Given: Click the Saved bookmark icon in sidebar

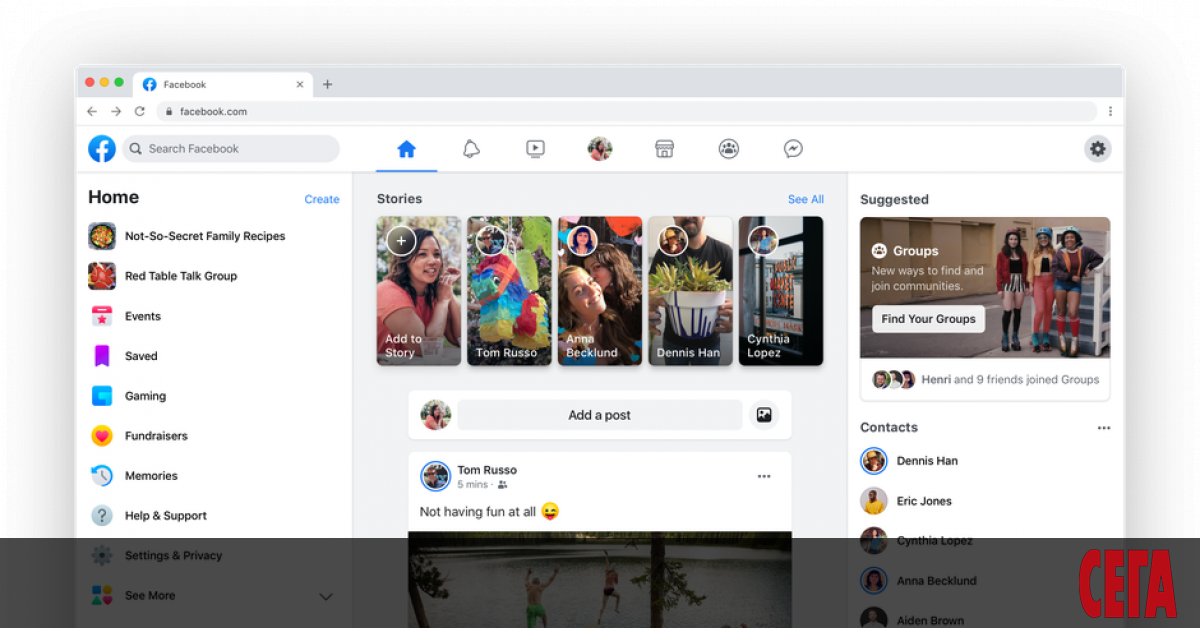Looking at the screenshot, I should [x=102, y=356].
